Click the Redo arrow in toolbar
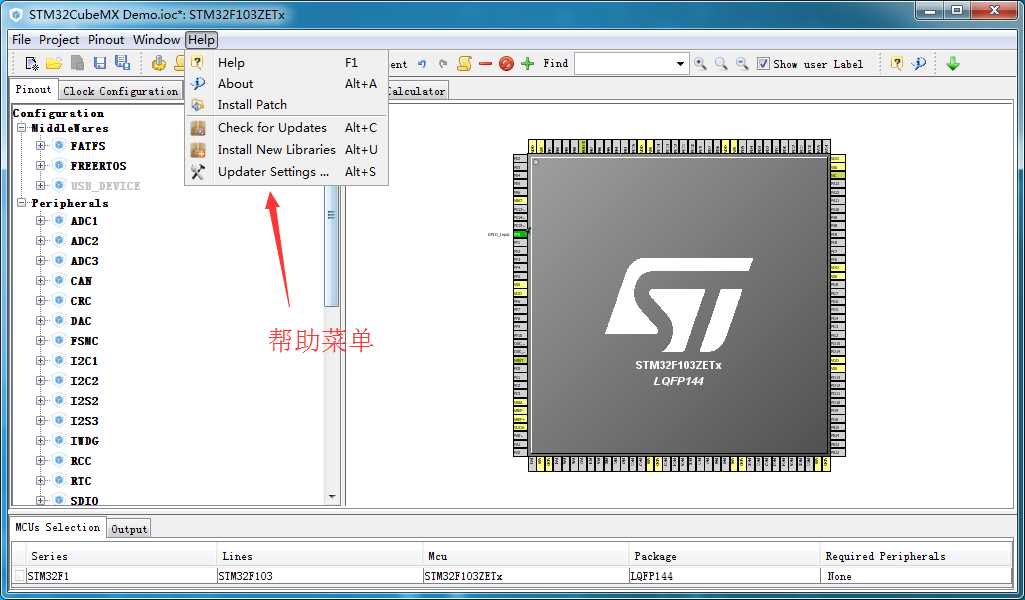 (443, 64)
